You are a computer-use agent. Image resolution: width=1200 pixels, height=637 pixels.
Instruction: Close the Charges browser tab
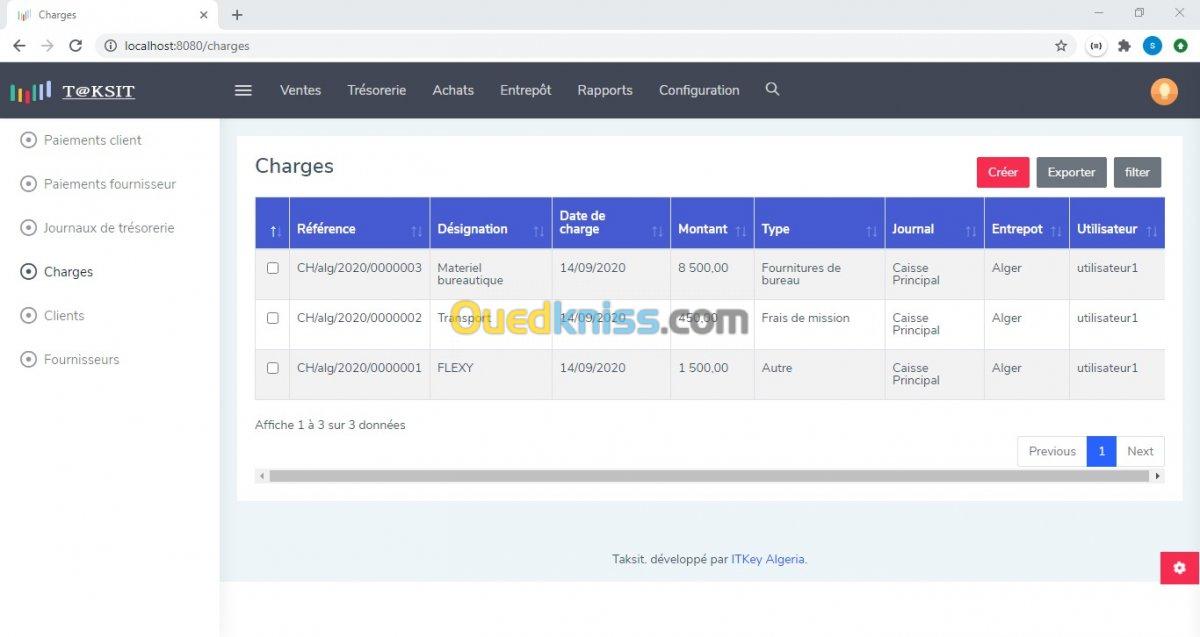pyautogui.click(x=203, y=15)
